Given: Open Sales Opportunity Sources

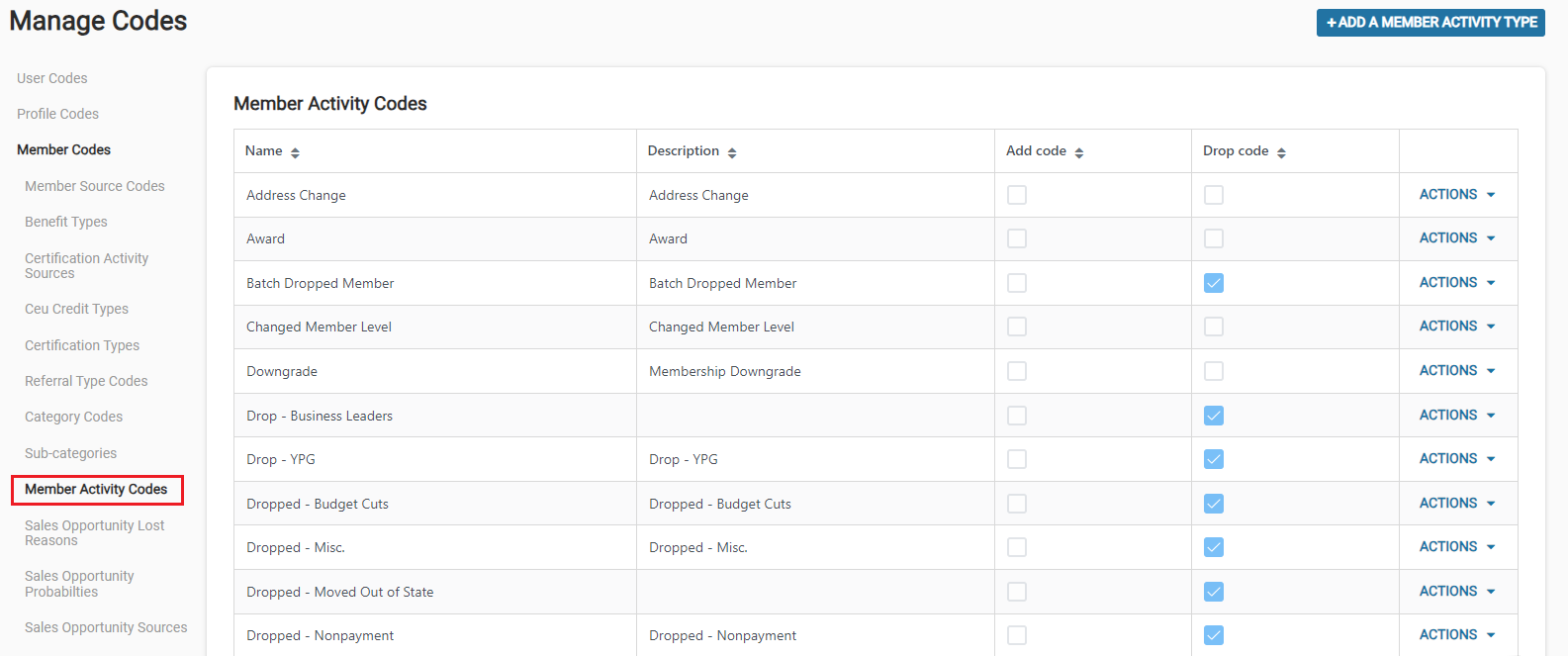Looking at the screenshot, I should [x=106, y=627].
